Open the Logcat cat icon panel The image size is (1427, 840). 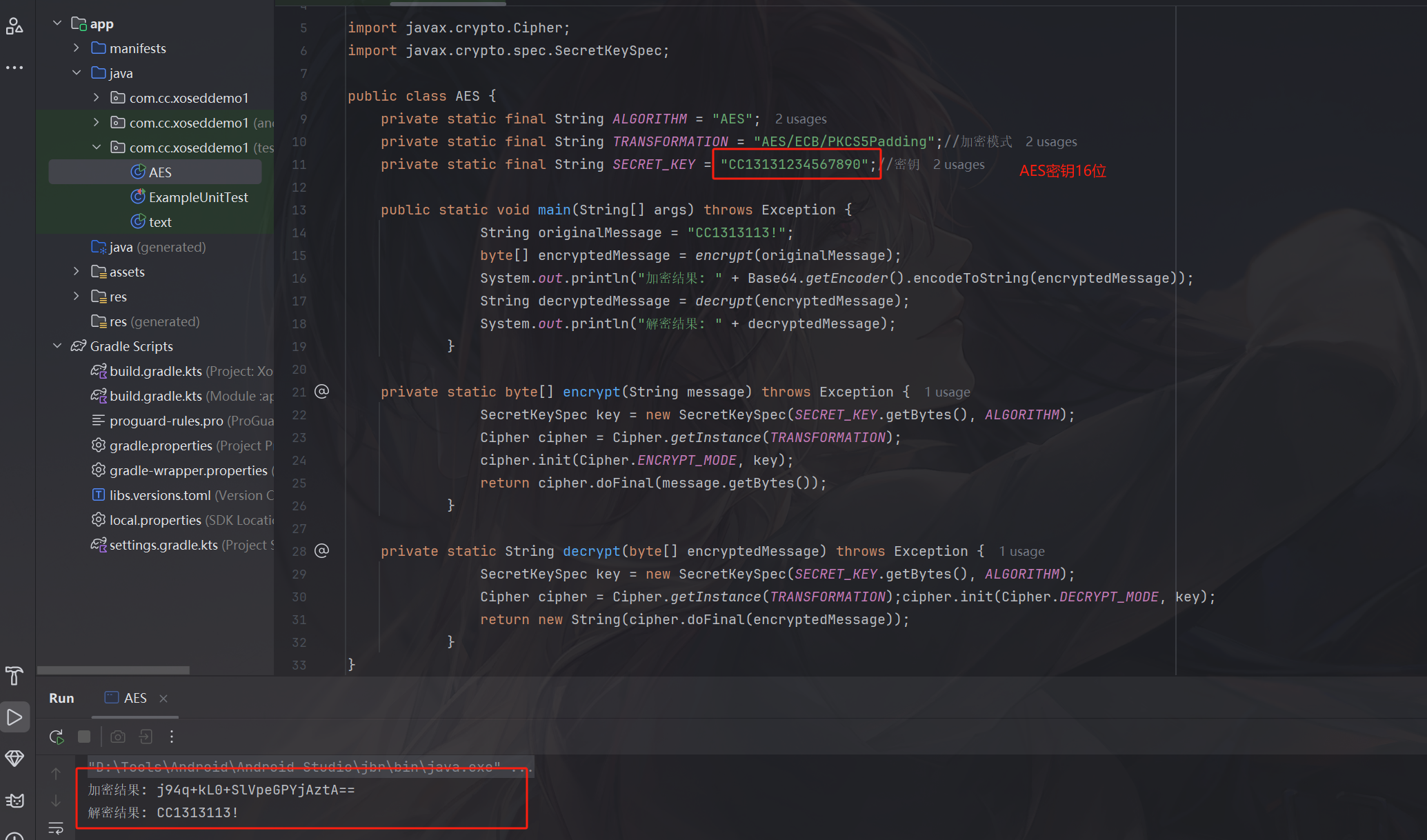pos(14,801)
